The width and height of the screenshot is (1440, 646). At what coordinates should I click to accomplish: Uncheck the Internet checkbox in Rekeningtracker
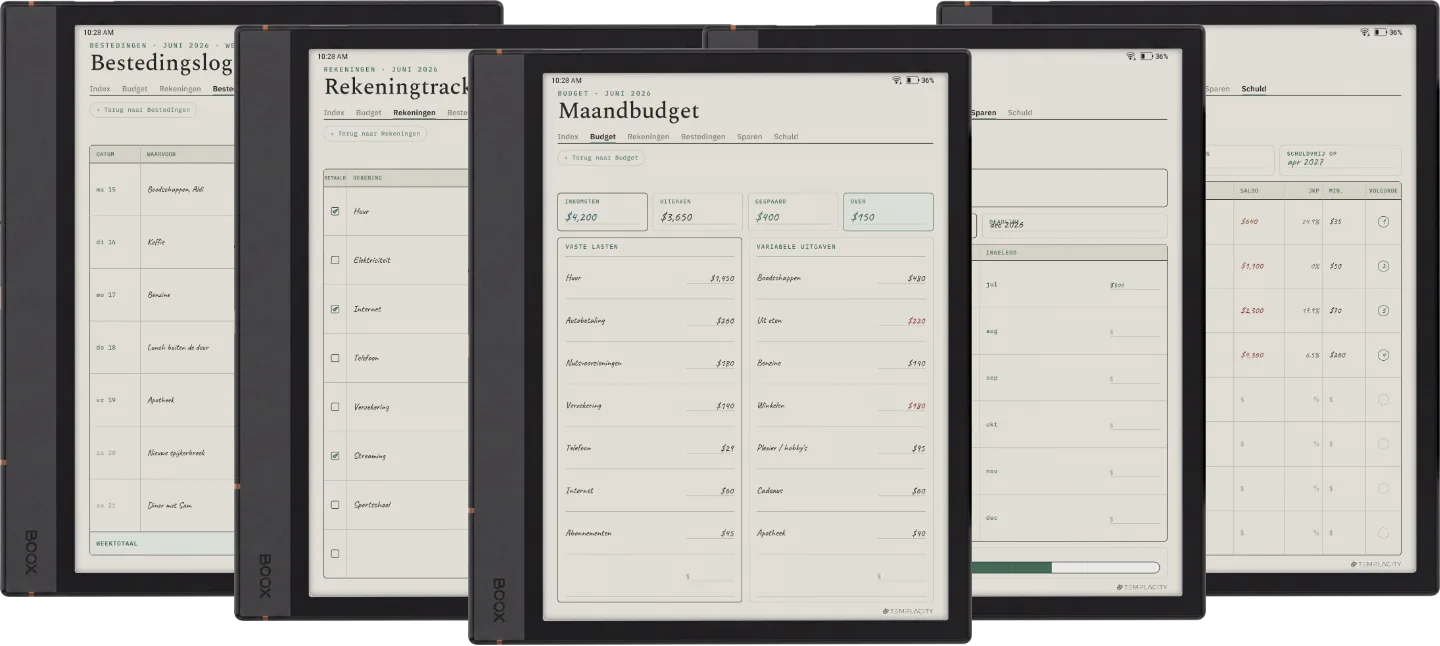coord(335,309)
